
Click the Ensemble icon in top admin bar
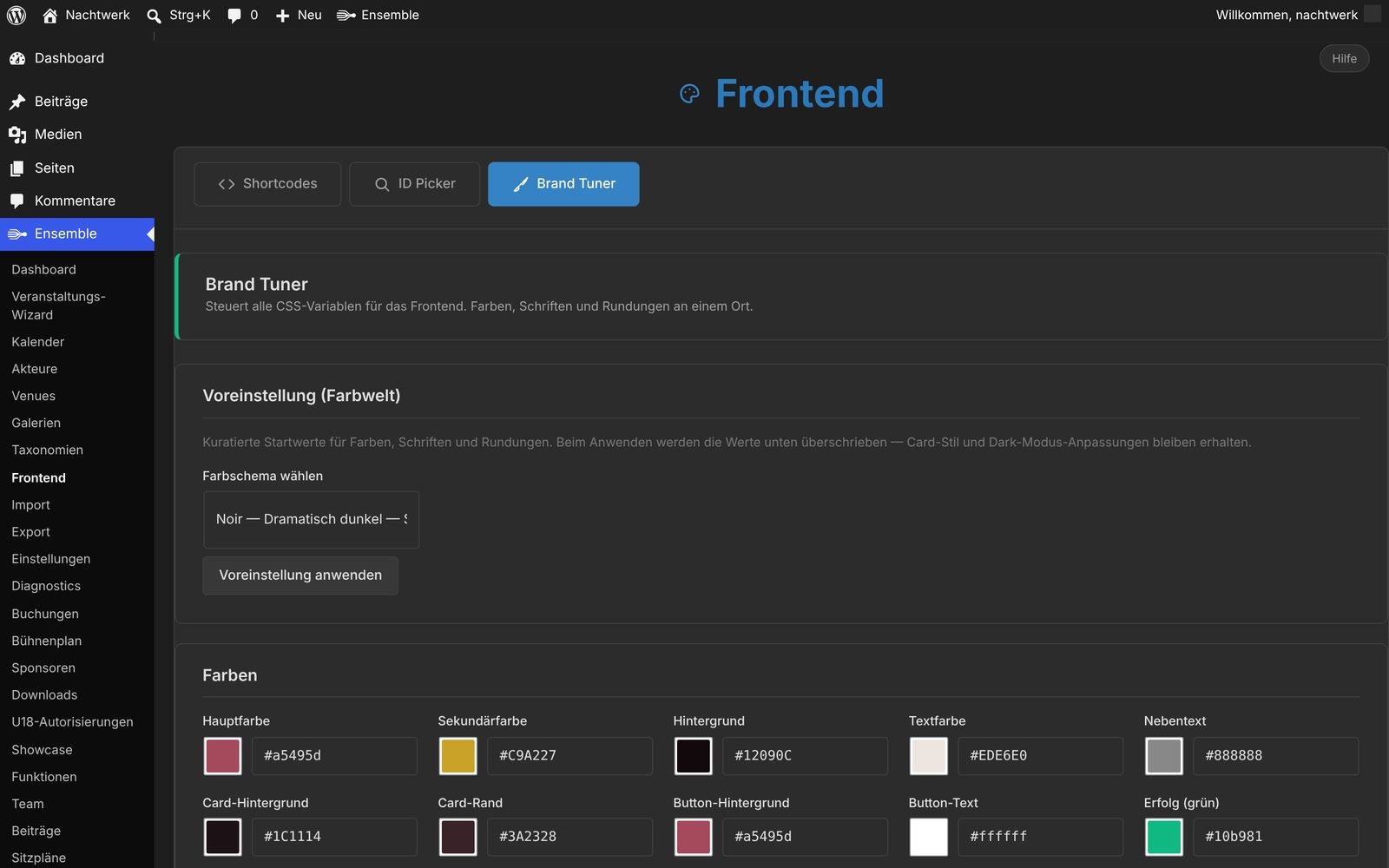pyautogui.click(x=346, y=15)
